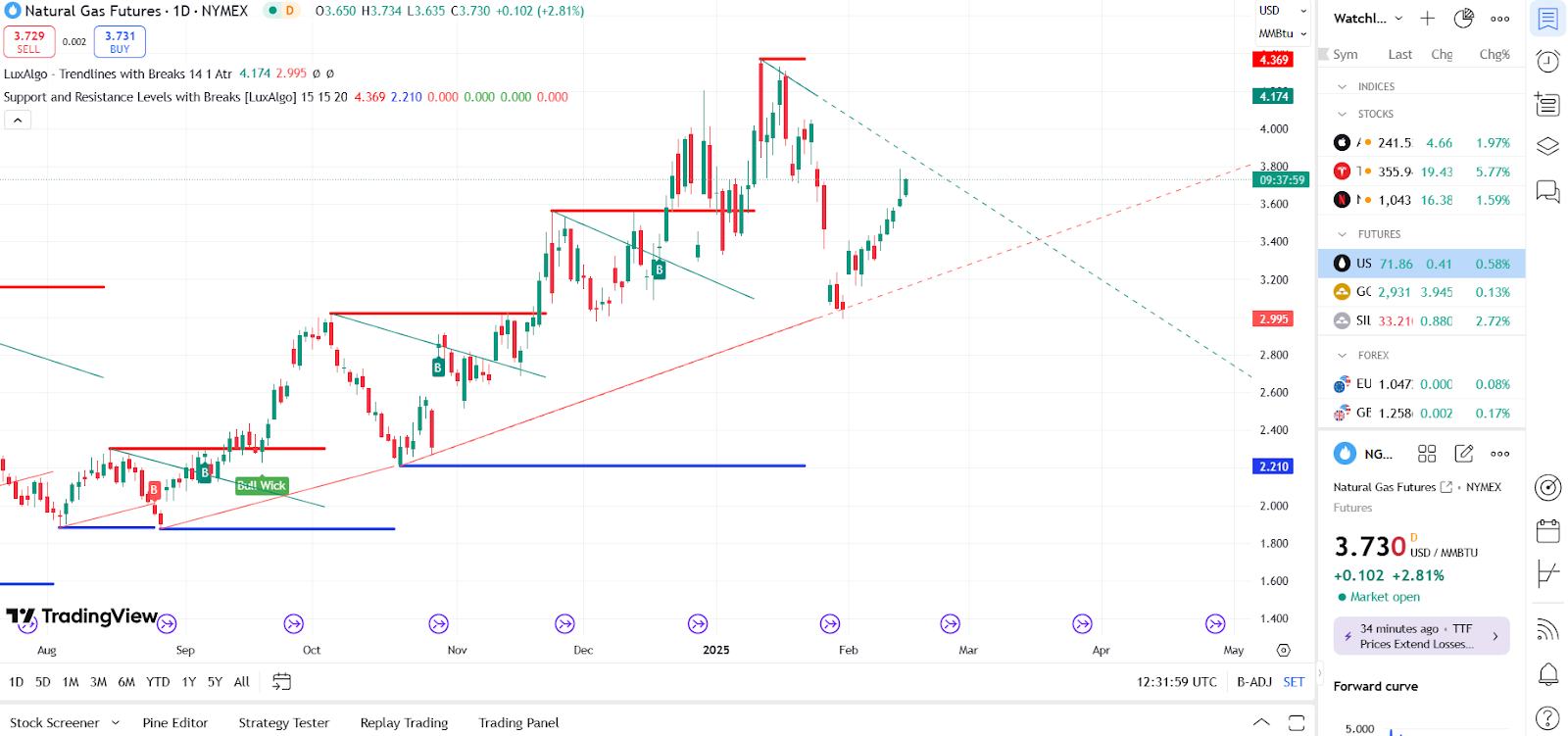The height and width of the screenshot is (736, 1568).
Task: Select LuxAlgo Trendlines with Breaks legend
Action: click(118, 74)
